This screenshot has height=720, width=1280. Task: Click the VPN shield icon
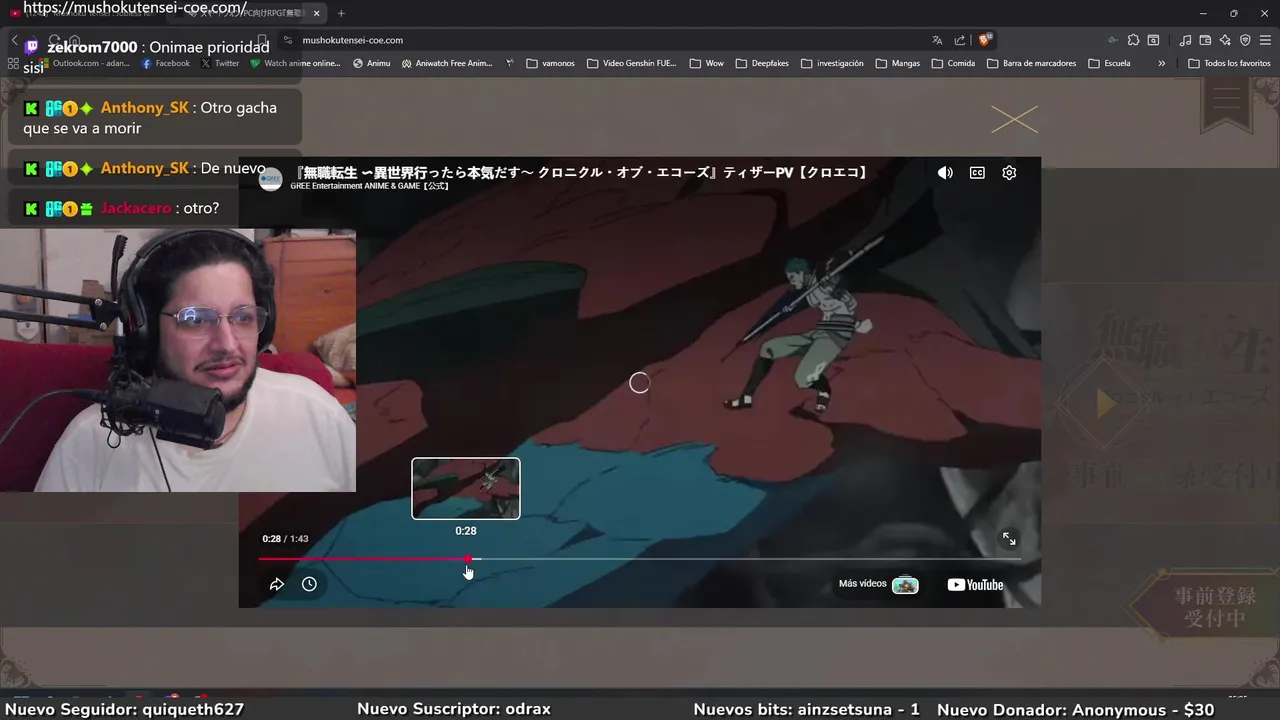(1245, 40)
